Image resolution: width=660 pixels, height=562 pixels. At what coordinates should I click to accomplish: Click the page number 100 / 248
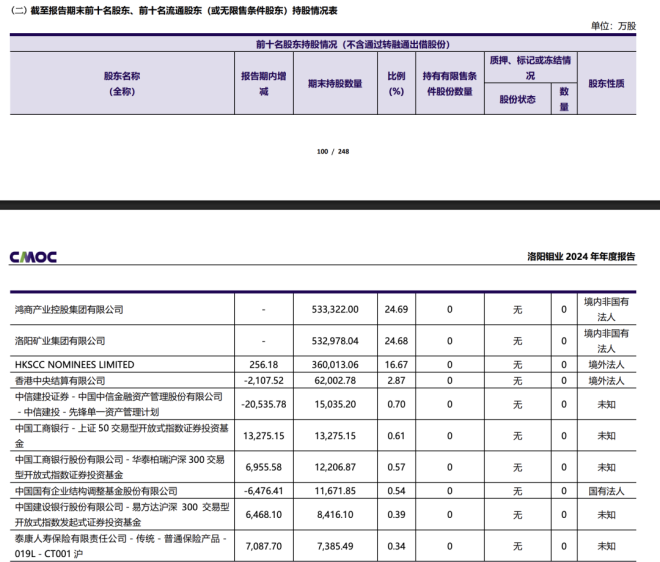333,152
